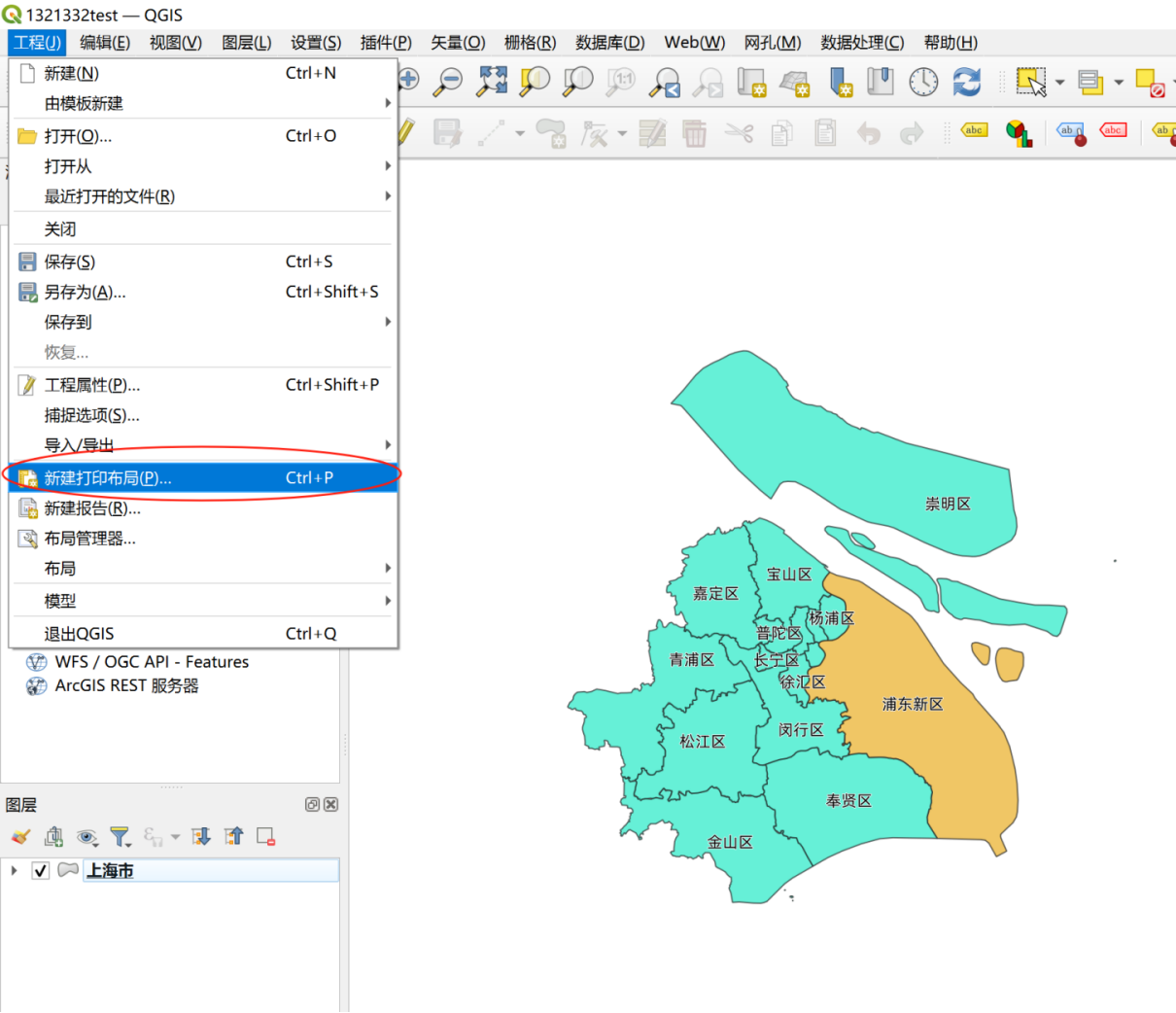
Task: Open the 矢量(O) menu
Action: (x=458, y=42)
